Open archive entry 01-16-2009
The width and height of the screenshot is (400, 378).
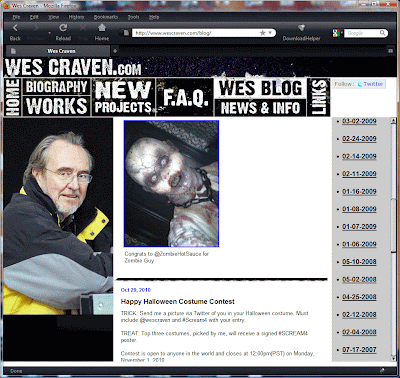point(359,191)
